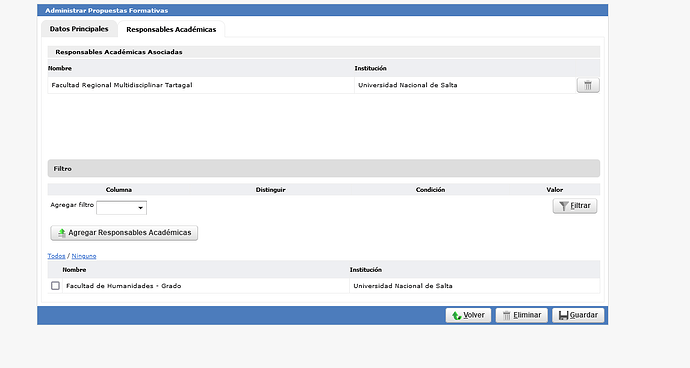Viewport: 690px width, 368px height.
Task: Click the trash icon on Eliminar button
Action: point(506,316)
